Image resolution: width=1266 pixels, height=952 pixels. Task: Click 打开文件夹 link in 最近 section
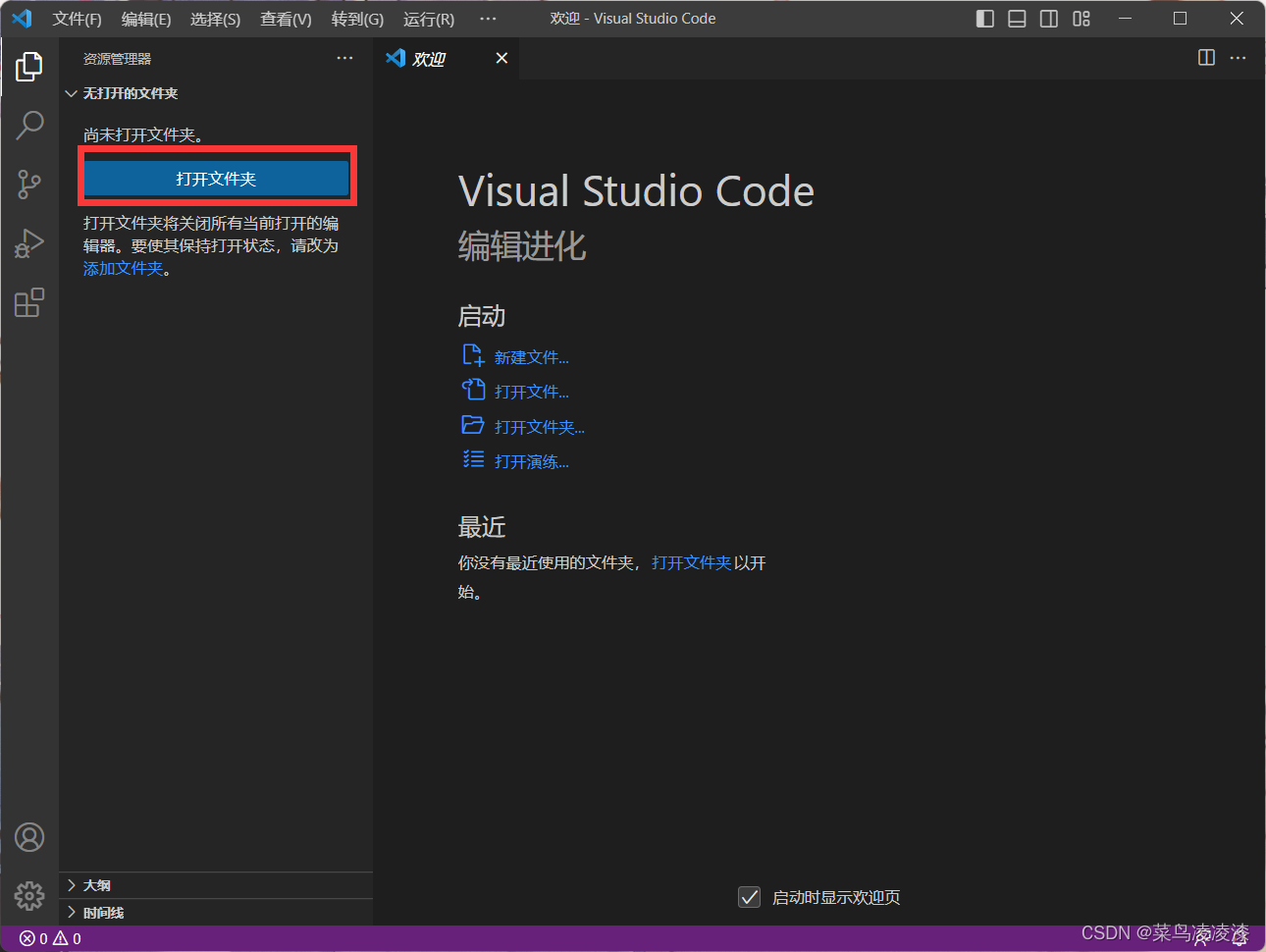(x=692, y=562)
